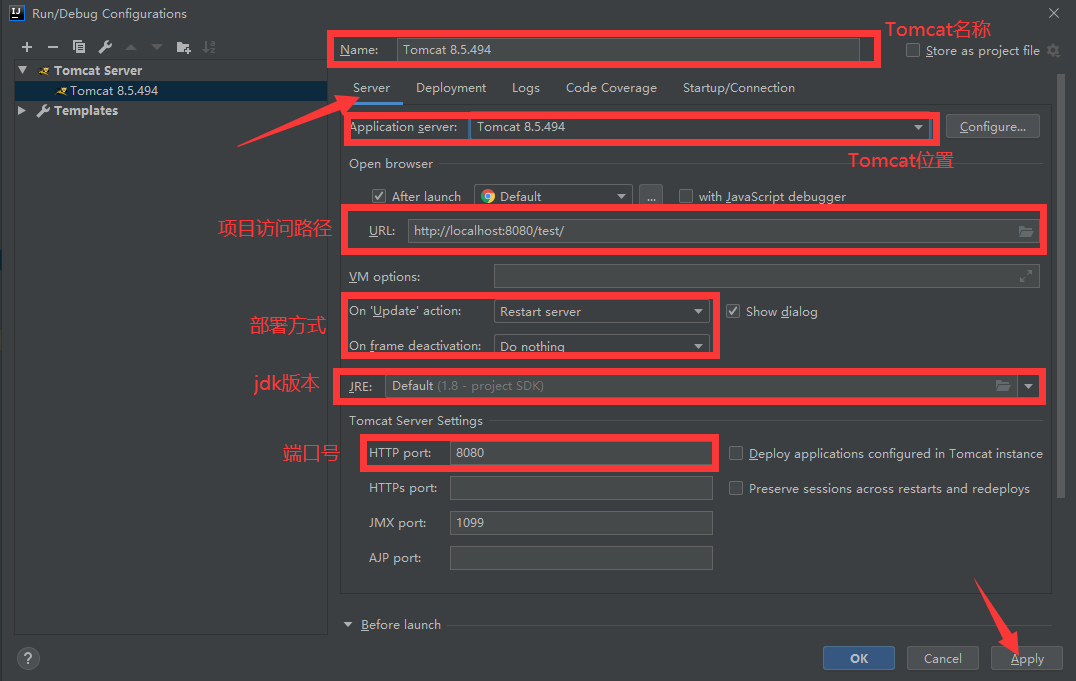The height and width of the screenshot is (681, 1076).
Task: Create new folder icon in toolbar
Action: tap(183, 47)
